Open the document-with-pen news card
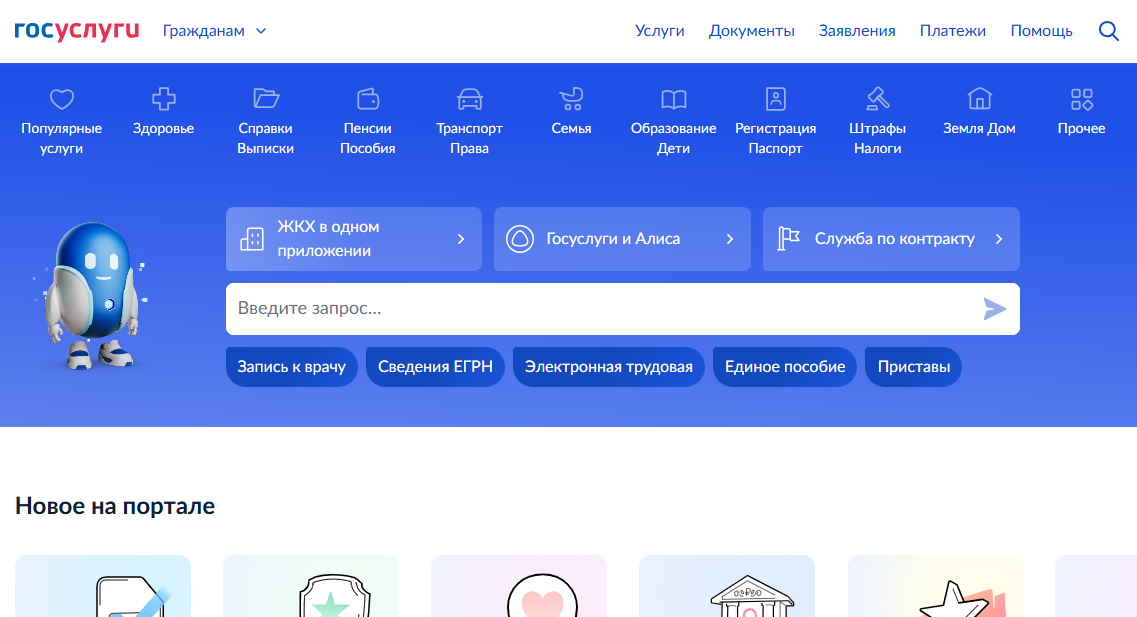The image size is (1137, 617). click(x=103, y=586)
